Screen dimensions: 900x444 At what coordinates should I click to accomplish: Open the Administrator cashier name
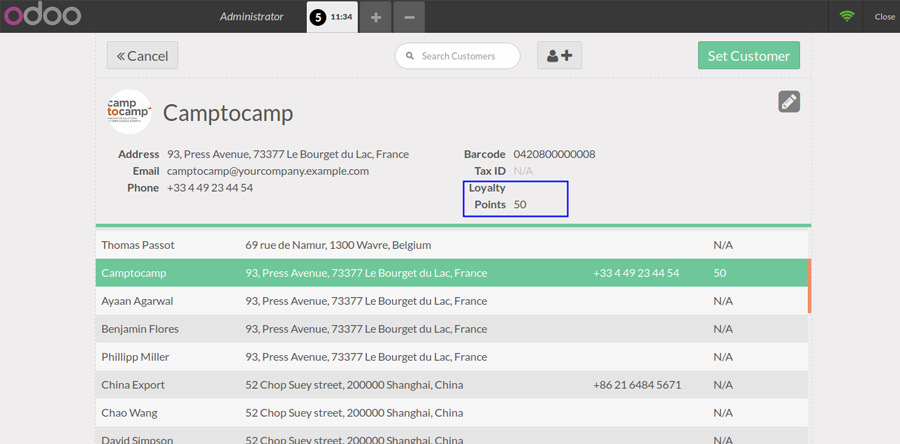click(x=251, y=17)
